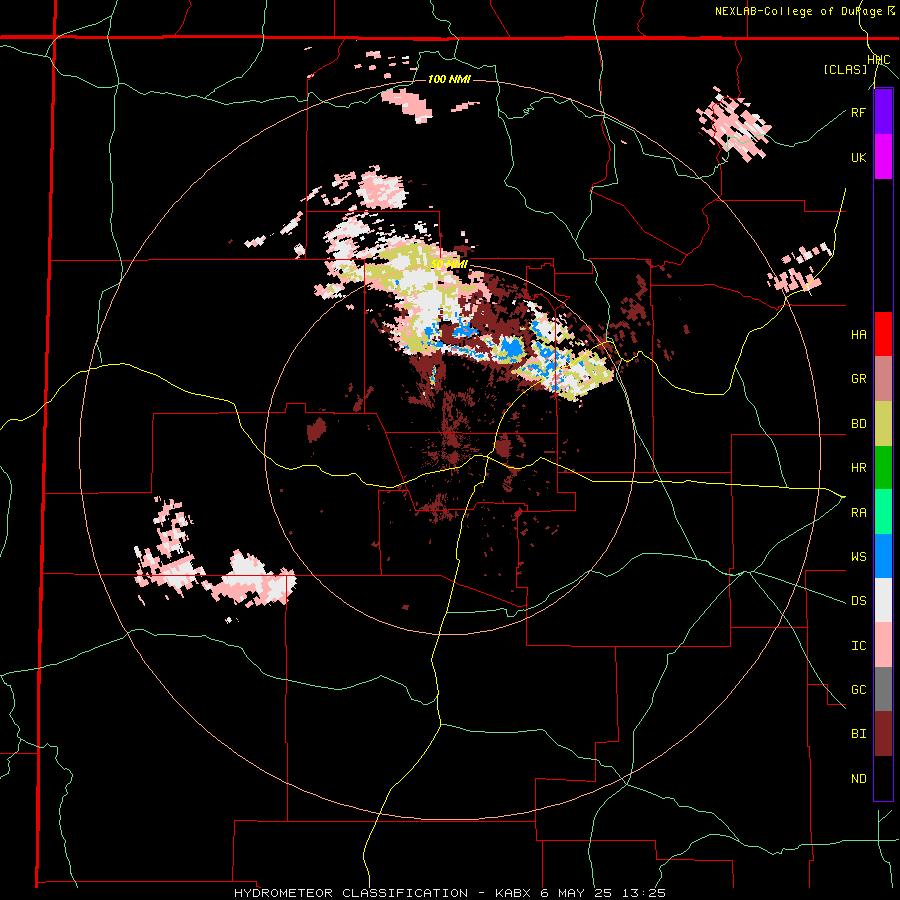
Task: Click the RF legend label
Action: [x=858, y=112]
